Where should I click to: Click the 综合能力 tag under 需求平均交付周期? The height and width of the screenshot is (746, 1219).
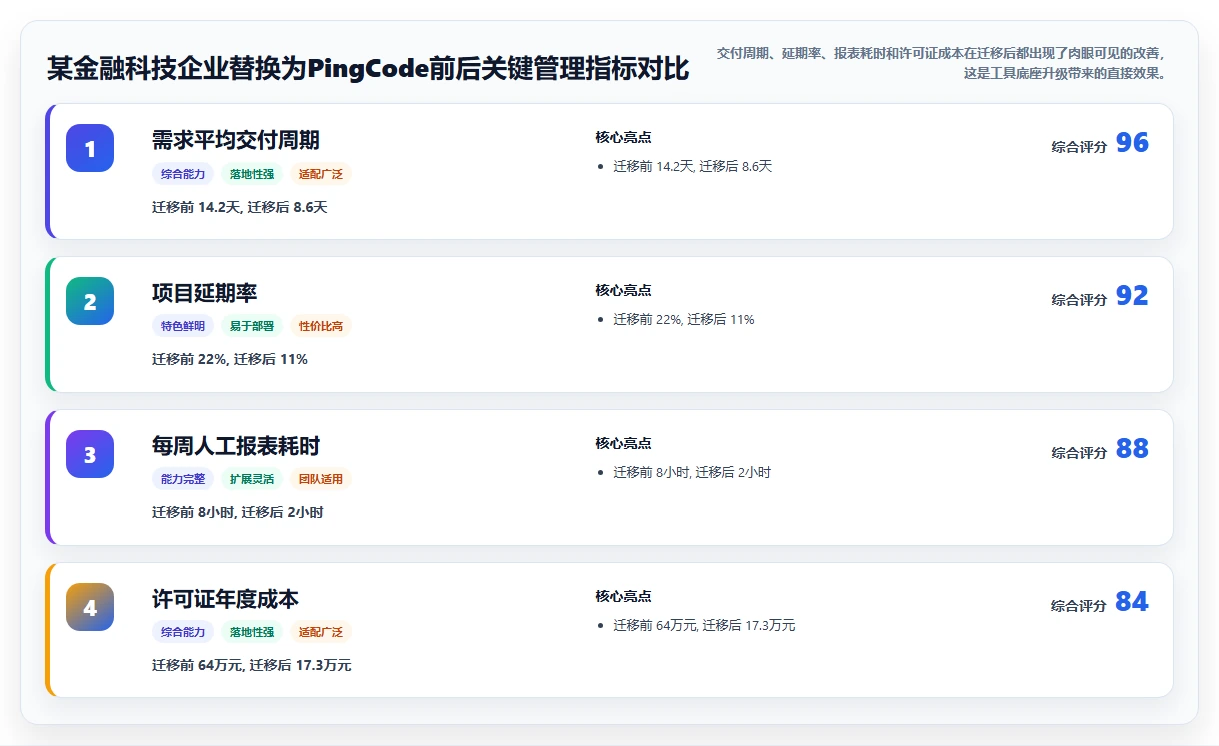tap(183, 174)
